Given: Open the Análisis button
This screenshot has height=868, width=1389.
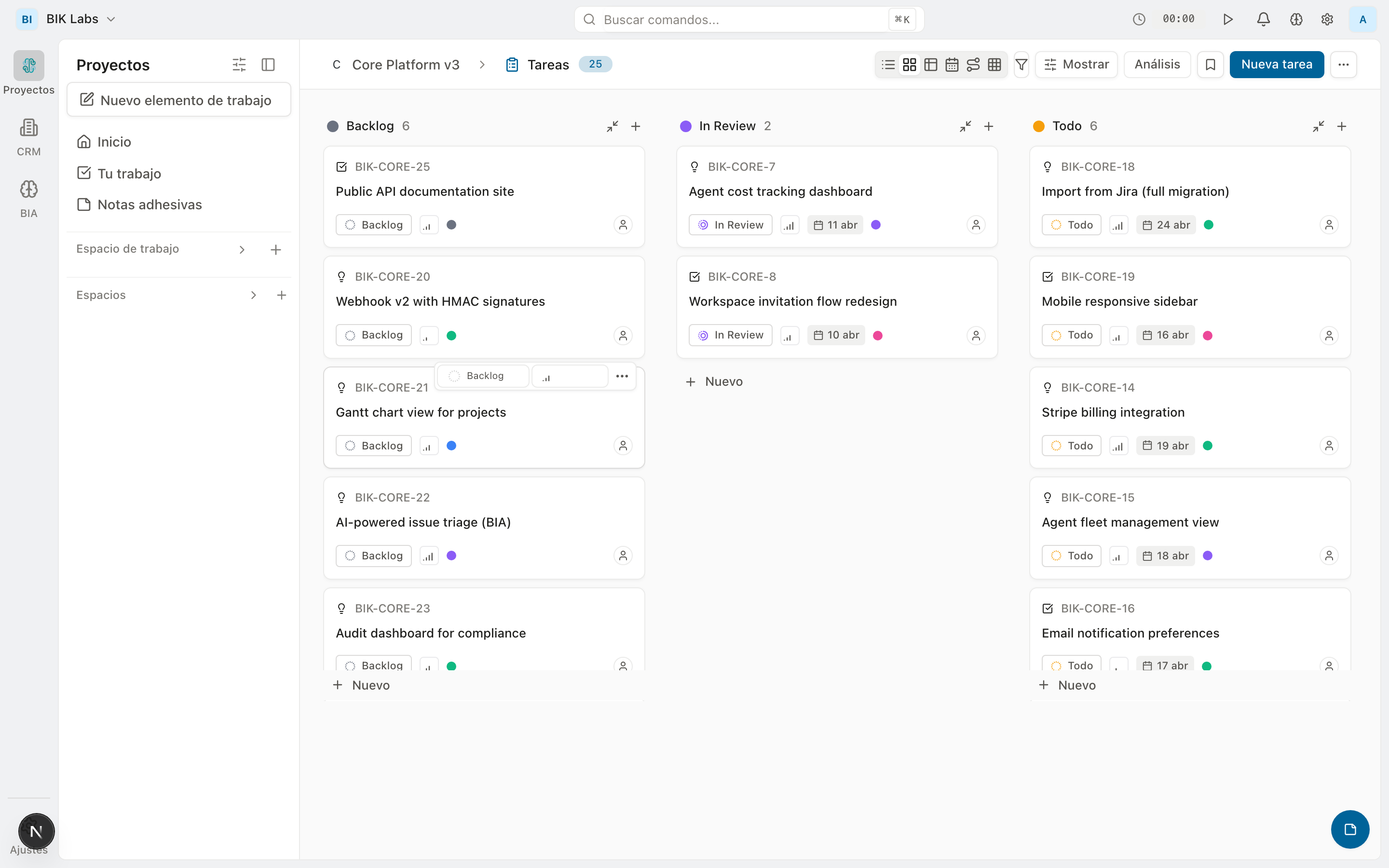Looking at the screenshot, I should (x=1157, y=64).
